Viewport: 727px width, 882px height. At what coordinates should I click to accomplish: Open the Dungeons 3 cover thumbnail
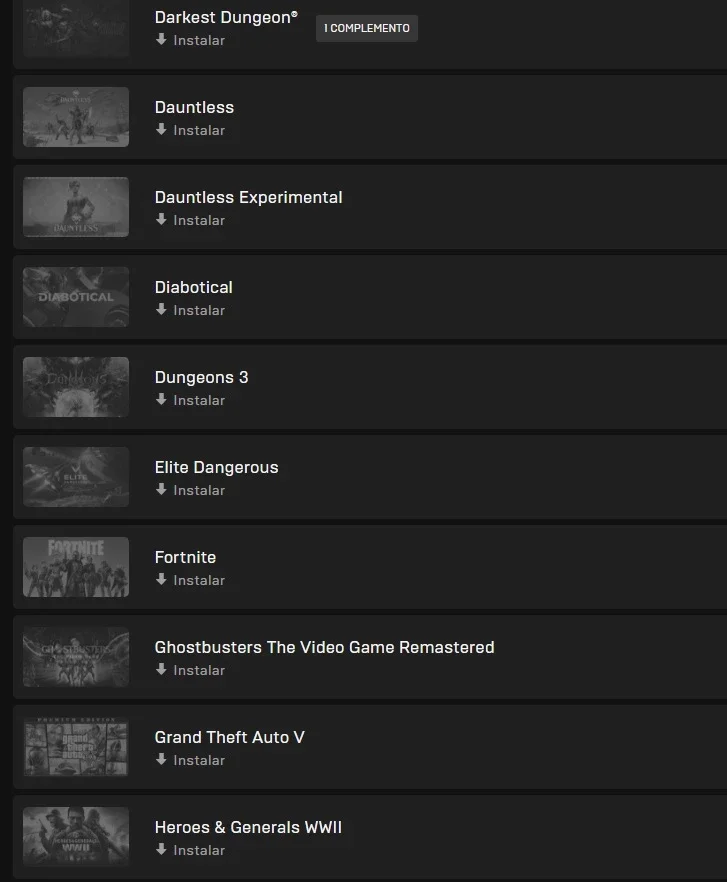pyautogui.click(x=76, y=387)
